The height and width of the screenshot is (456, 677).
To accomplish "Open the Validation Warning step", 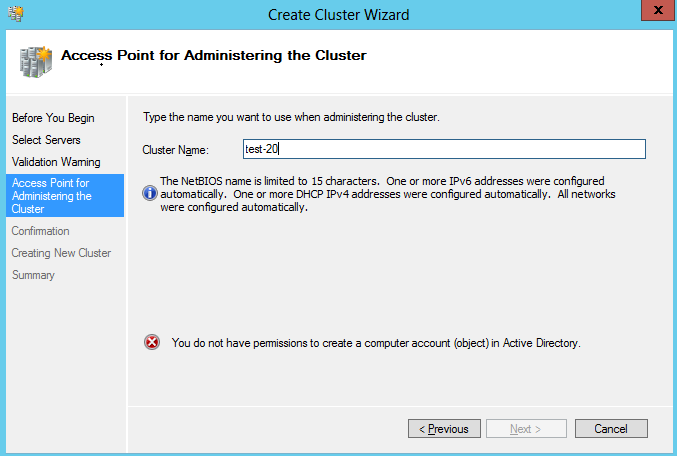I will point(56,162).
